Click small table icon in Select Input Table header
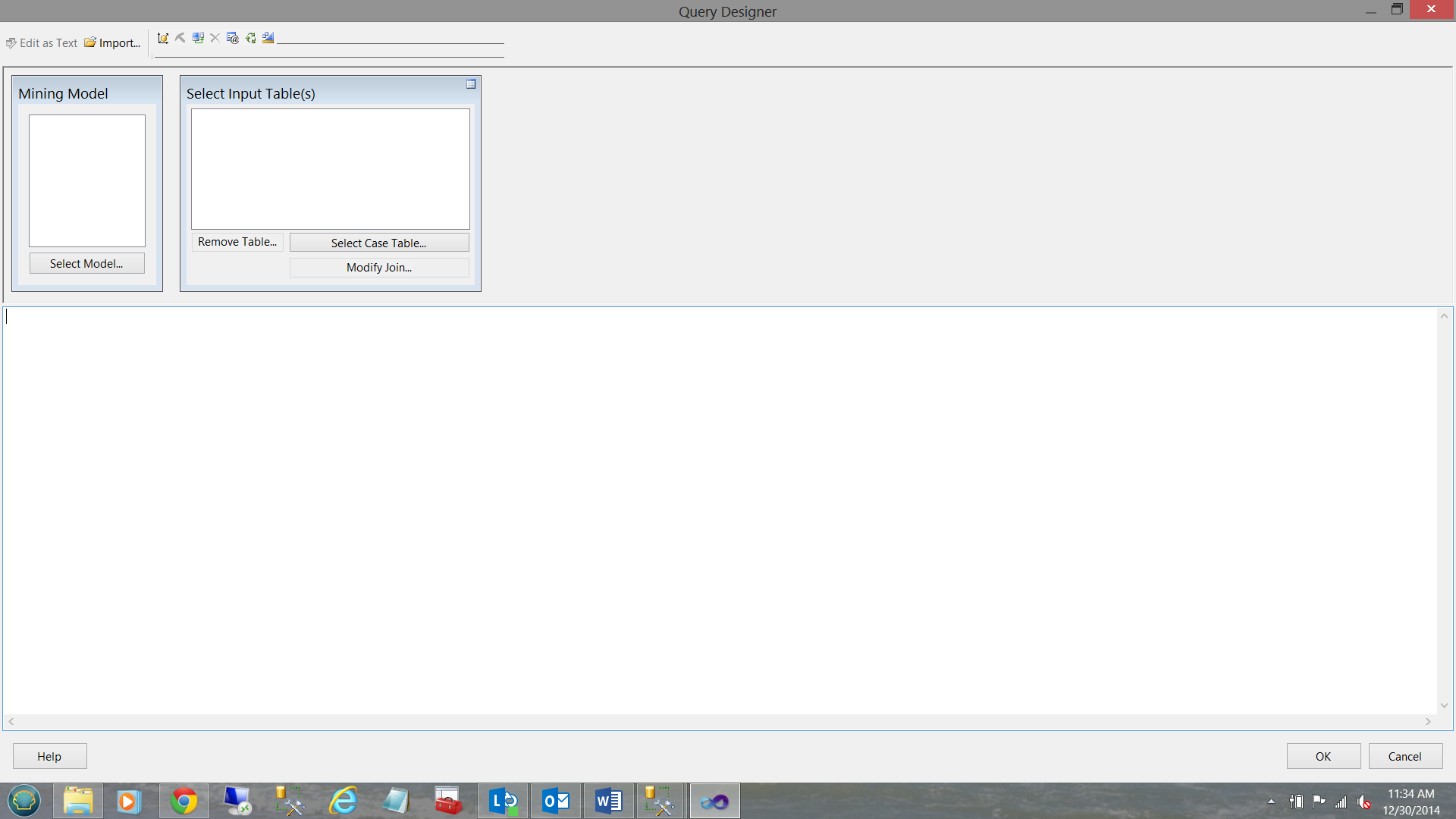 (471, 84)
